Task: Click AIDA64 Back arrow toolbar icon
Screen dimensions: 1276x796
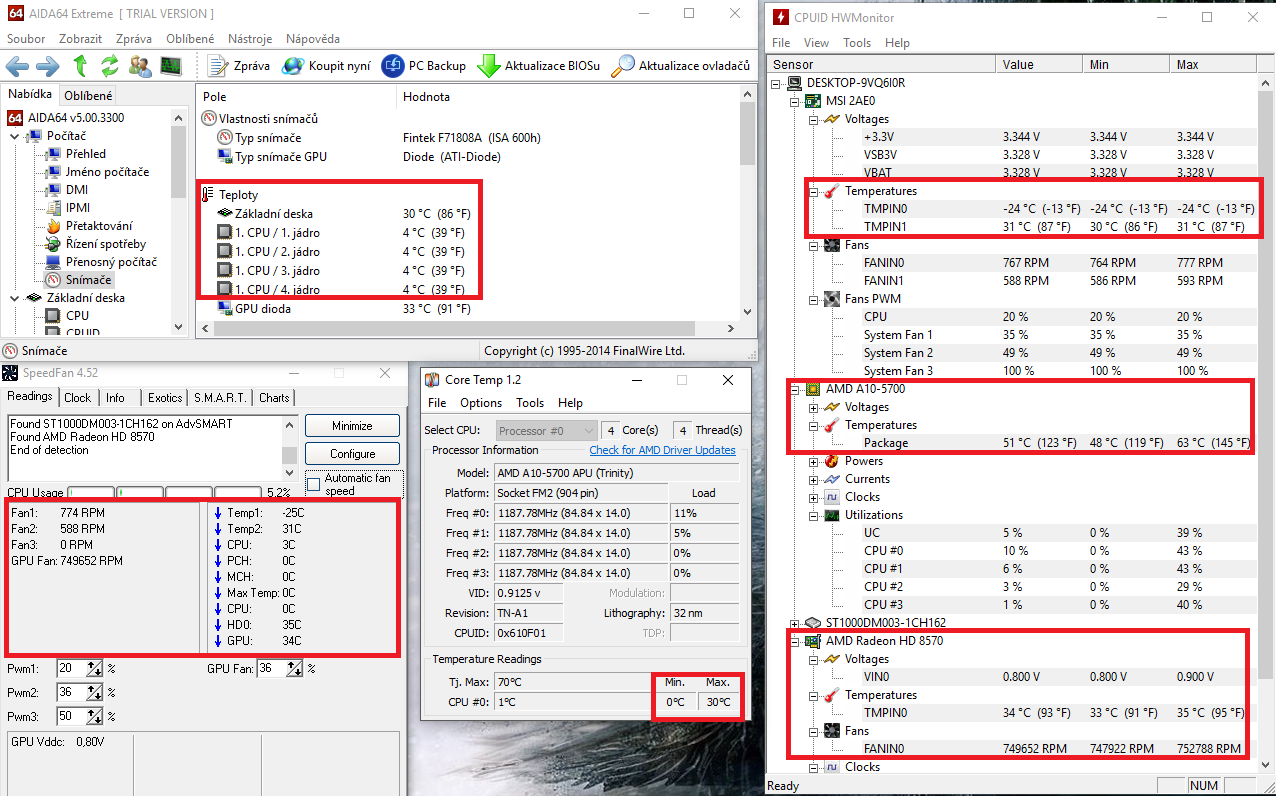Action: pos(17,66)
